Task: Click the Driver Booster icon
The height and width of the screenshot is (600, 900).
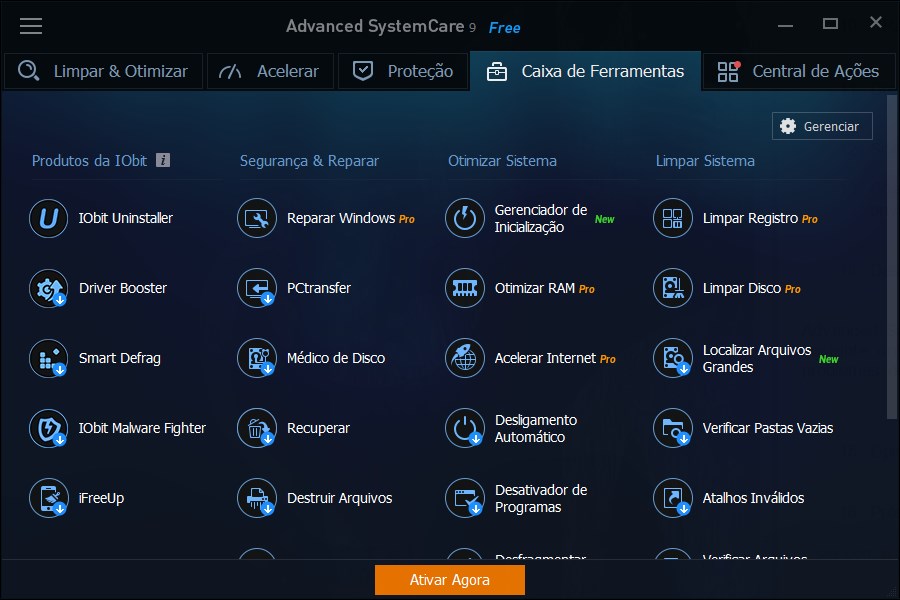Action: (49, 288)
